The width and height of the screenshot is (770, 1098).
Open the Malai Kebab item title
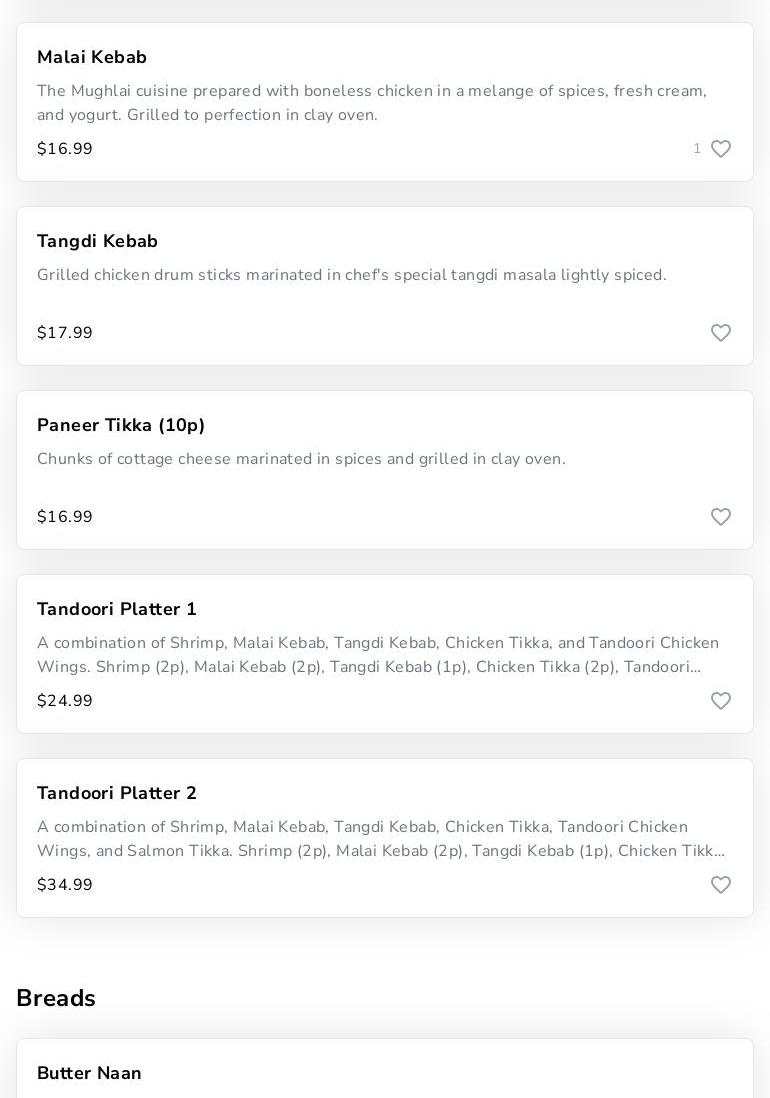coord(92,57)
